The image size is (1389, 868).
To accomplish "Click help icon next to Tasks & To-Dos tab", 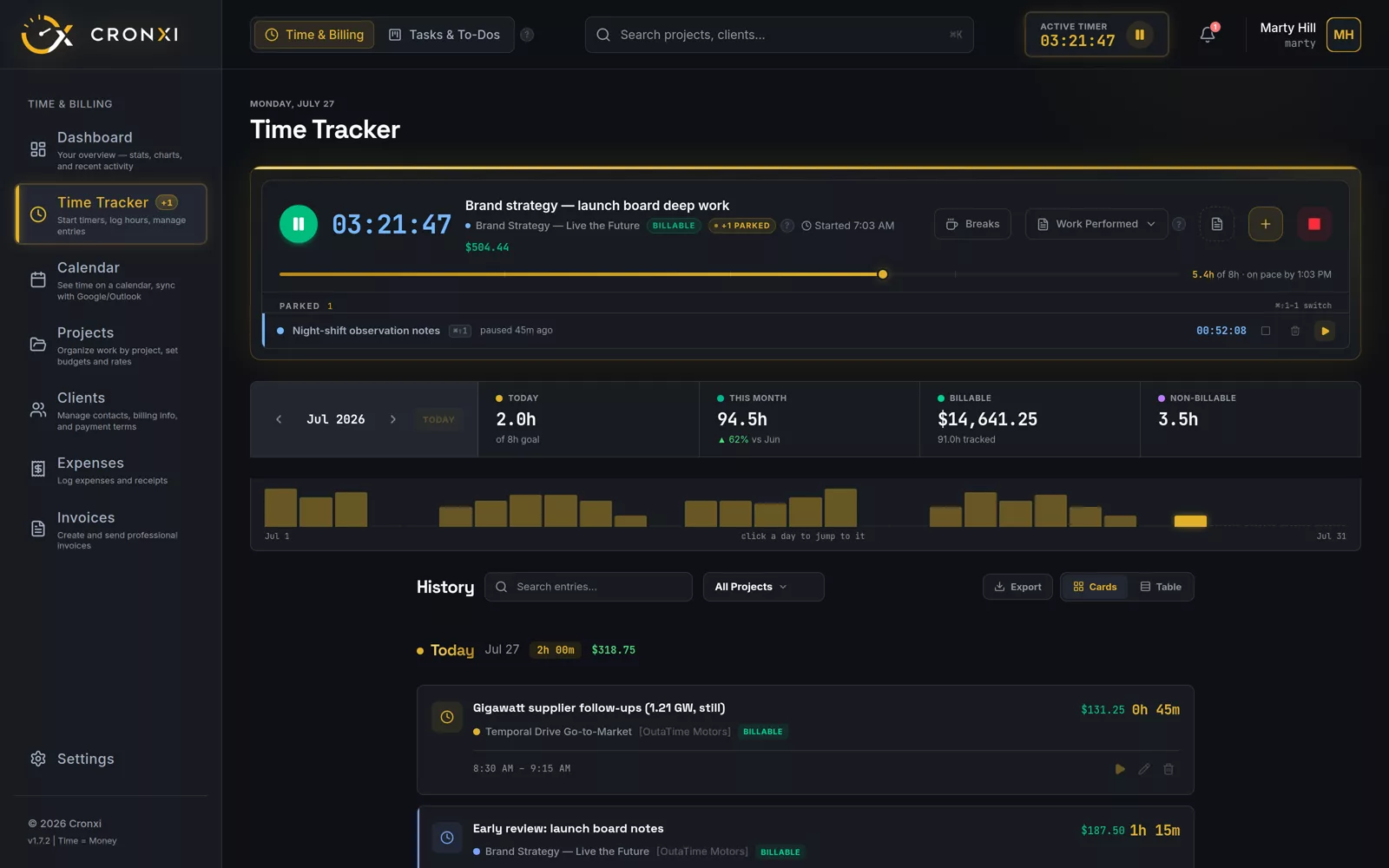I will [x=527, y=35].
